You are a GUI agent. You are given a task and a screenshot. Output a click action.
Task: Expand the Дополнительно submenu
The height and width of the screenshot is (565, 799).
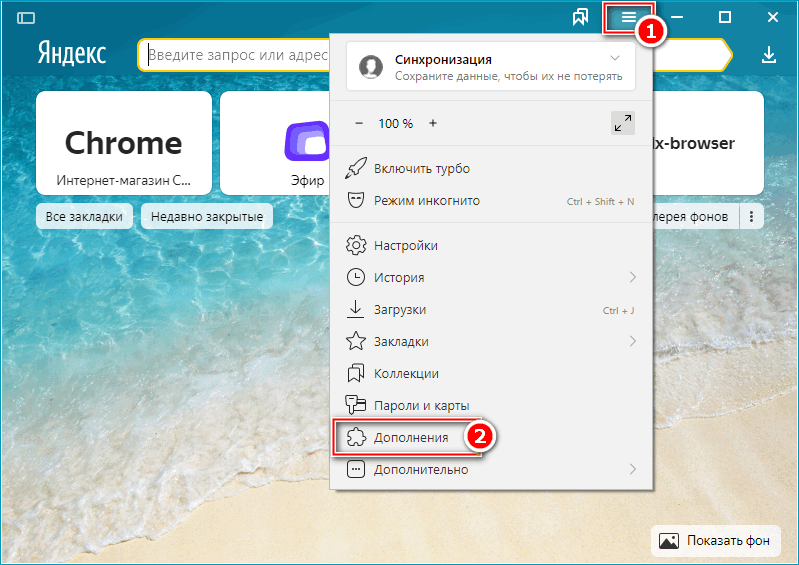[632, 469]
